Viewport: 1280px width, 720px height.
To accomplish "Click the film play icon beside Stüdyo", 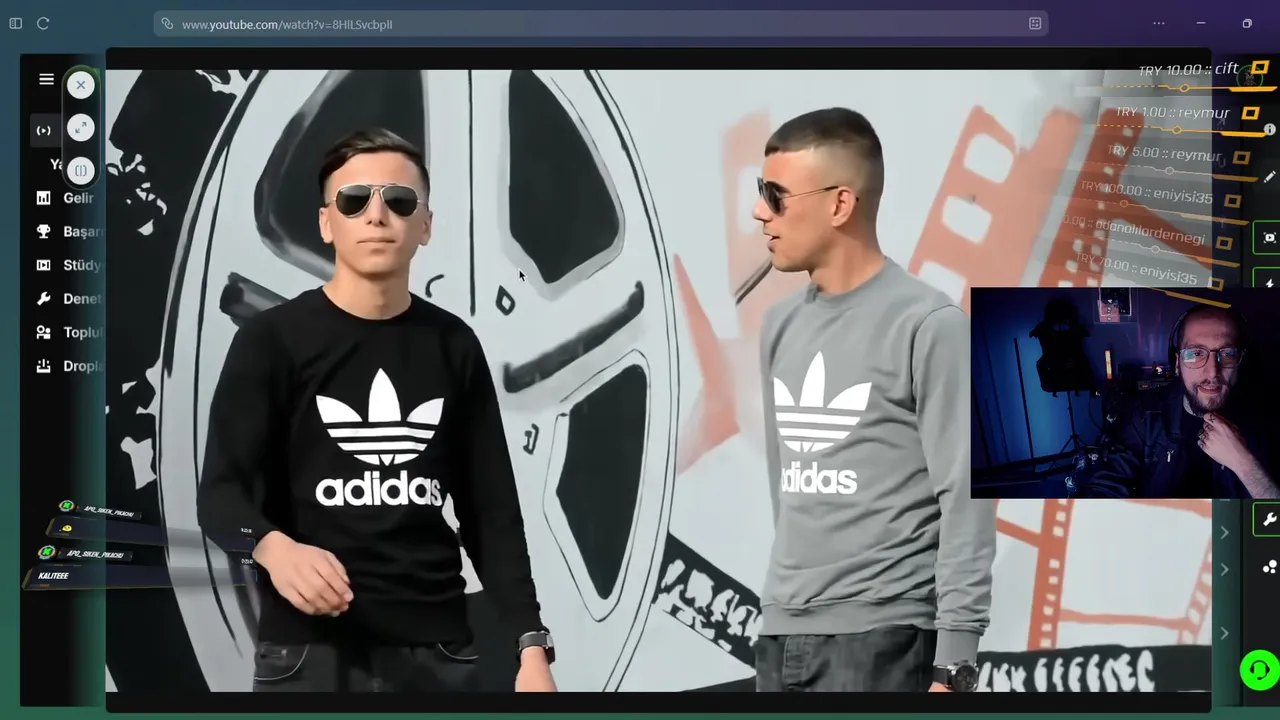I will [x=43, y=265].
